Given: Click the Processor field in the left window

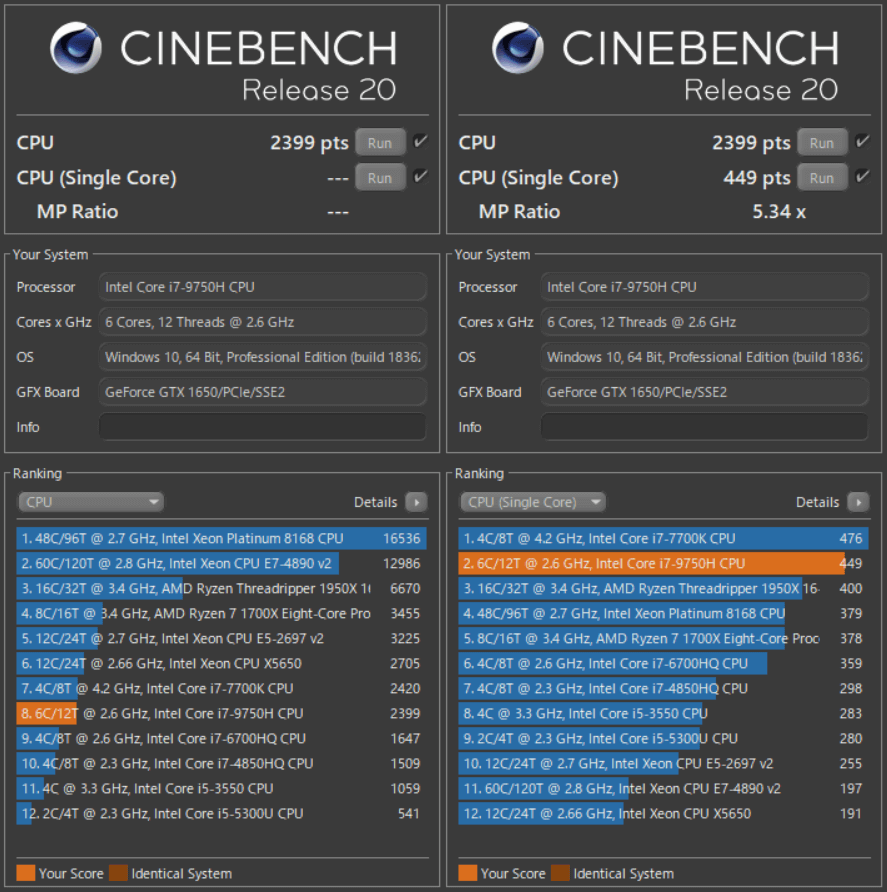Looking at the screenshot, I should 262,287.
